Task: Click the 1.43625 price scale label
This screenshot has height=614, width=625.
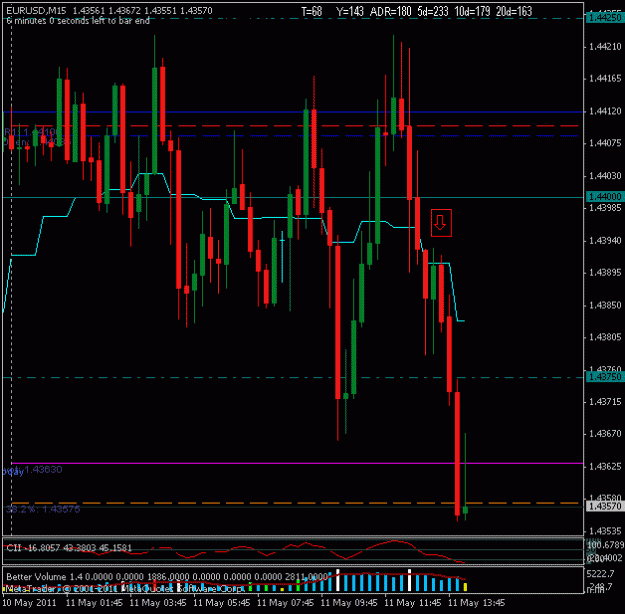Action: coord(605,466)
